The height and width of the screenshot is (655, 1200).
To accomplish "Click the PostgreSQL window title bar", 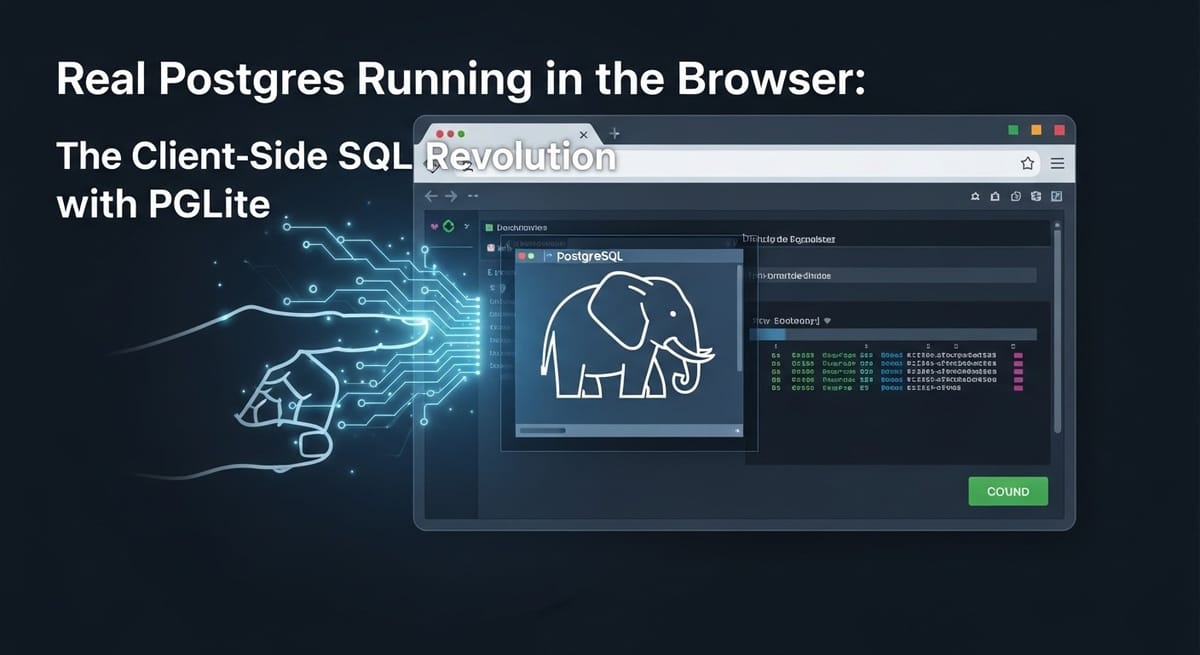I will [630, 256].
